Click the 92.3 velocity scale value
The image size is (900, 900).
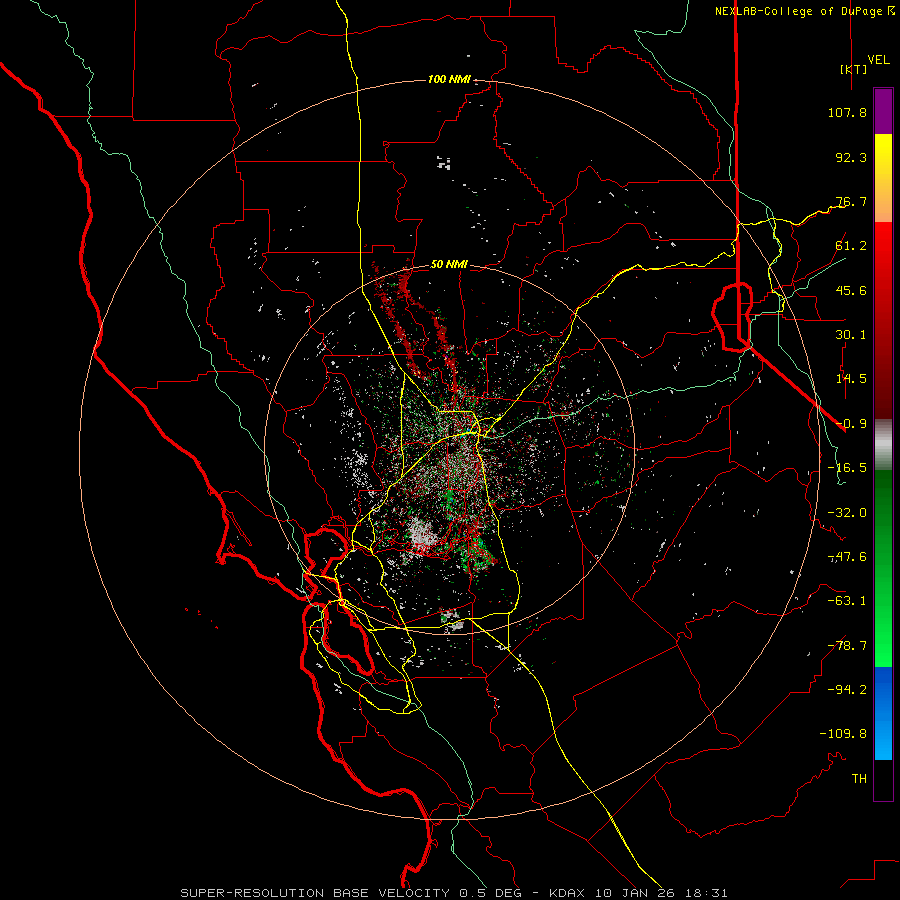(x=851, y=157)
